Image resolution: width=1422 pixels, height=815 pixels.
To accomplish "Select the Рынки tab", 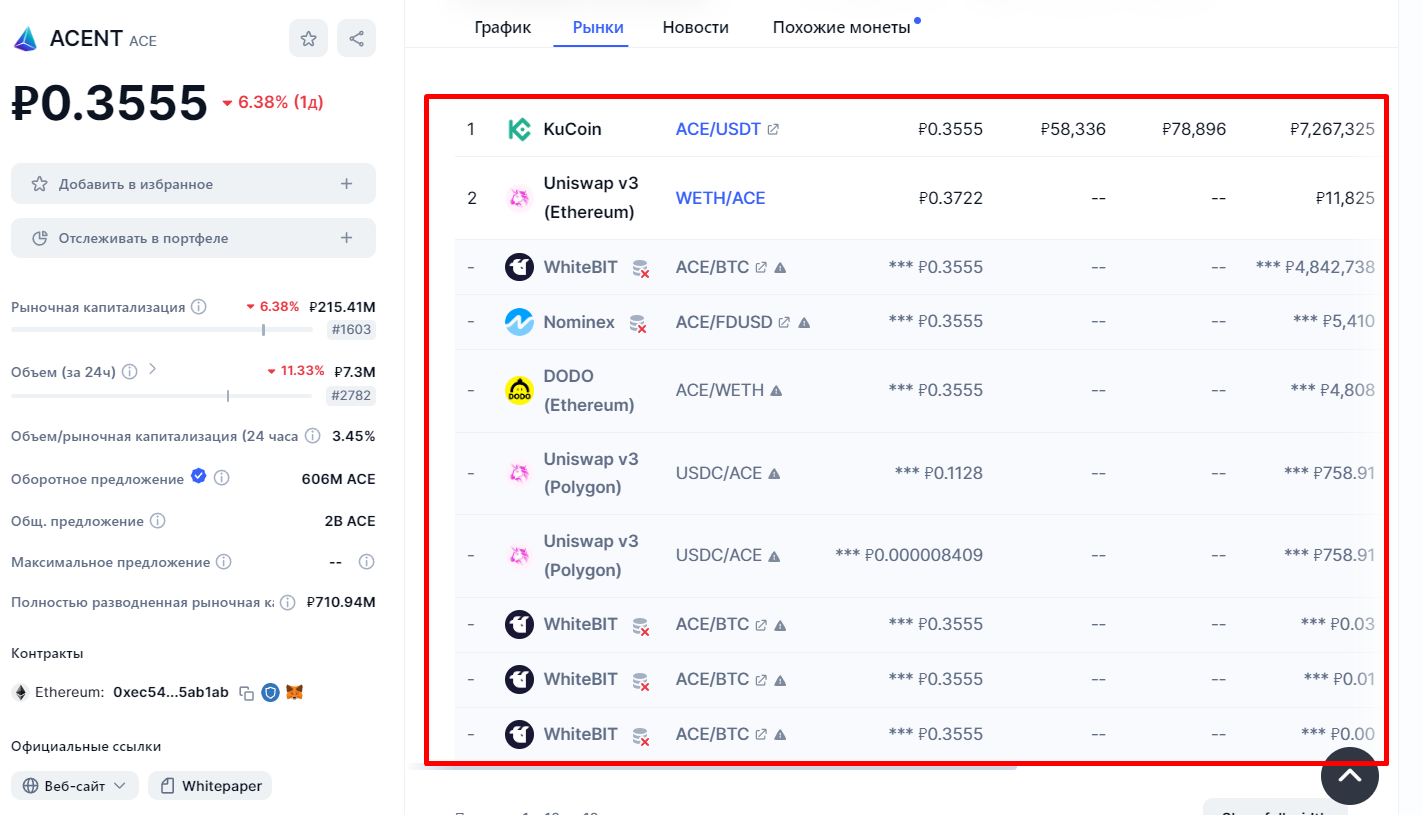I will [x=598, y=27].
